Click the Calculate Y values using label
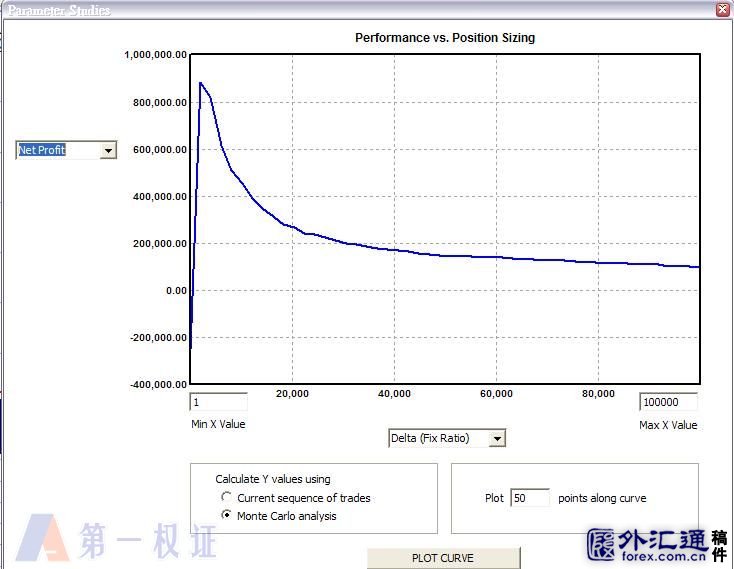Image resolution: width=734 pixels, height=569 pixels. coord(273,479)
